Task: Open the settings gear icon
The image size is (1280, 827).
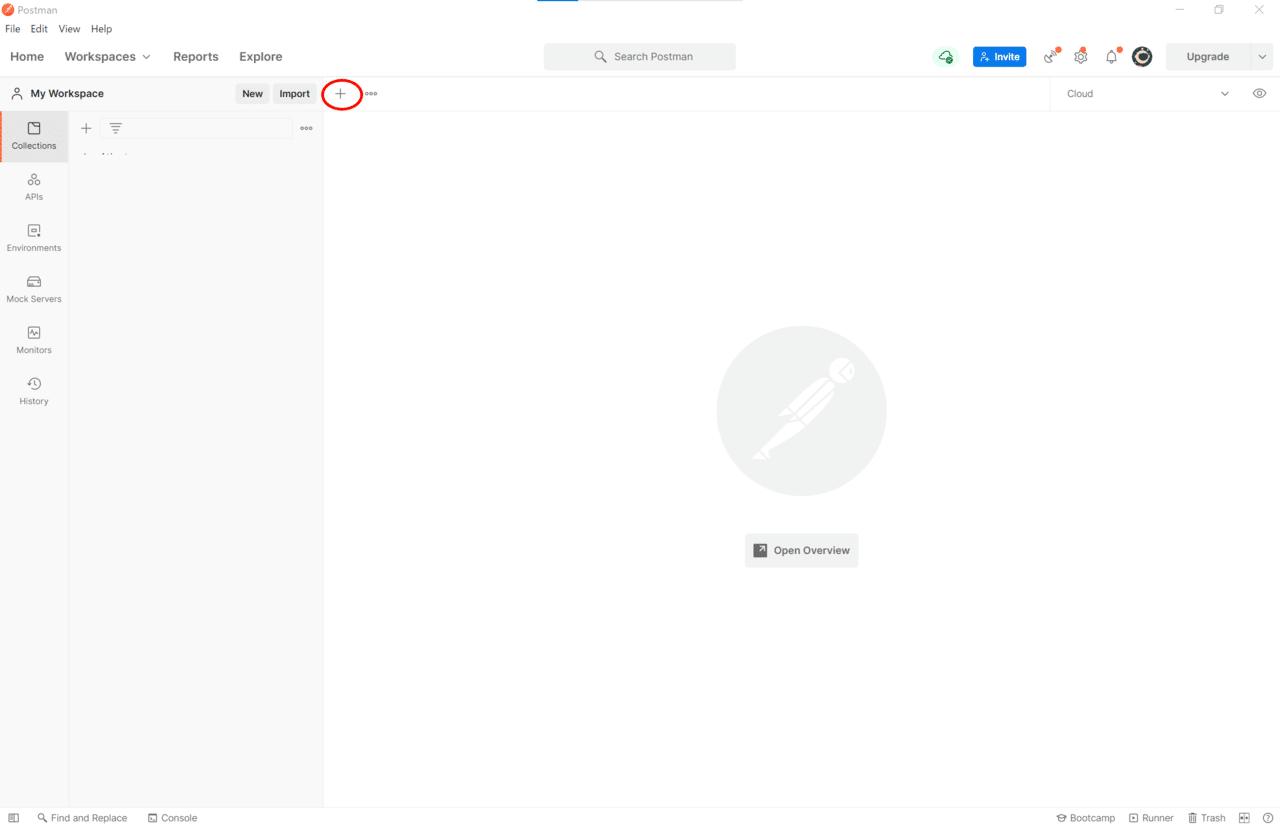Action: 1080,57
